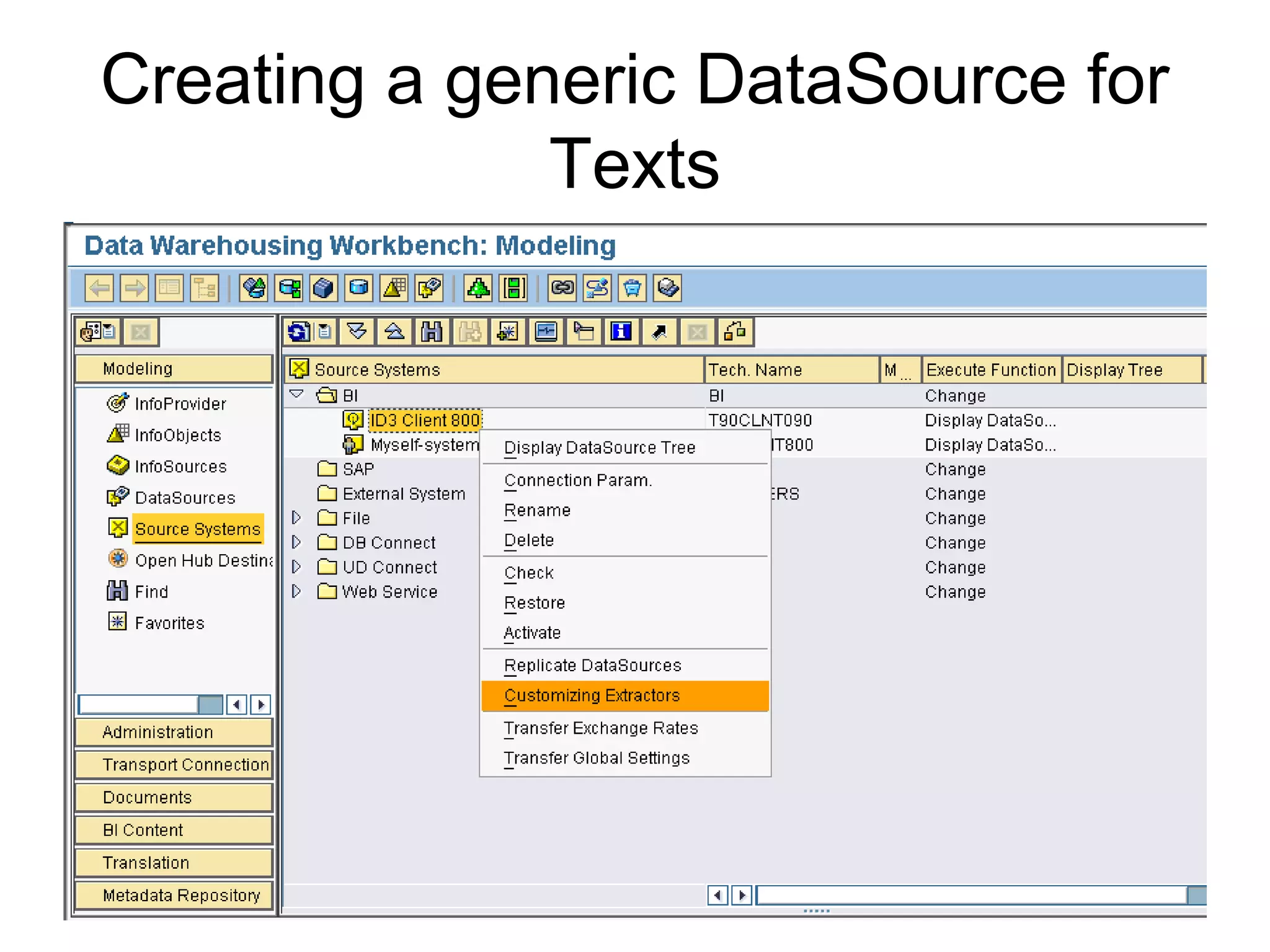
Task: Click the Expand all nodes icon
Action: pos(357,332)
